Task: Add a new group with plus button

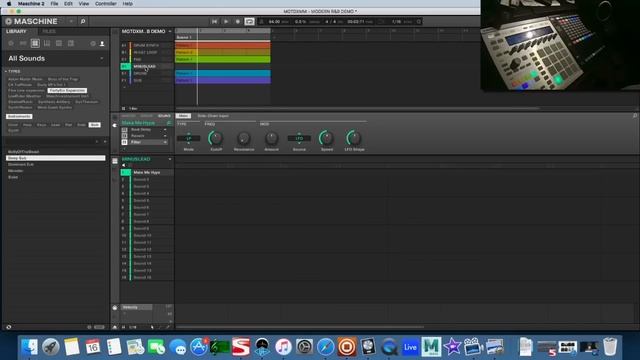Action: [124, 87]
